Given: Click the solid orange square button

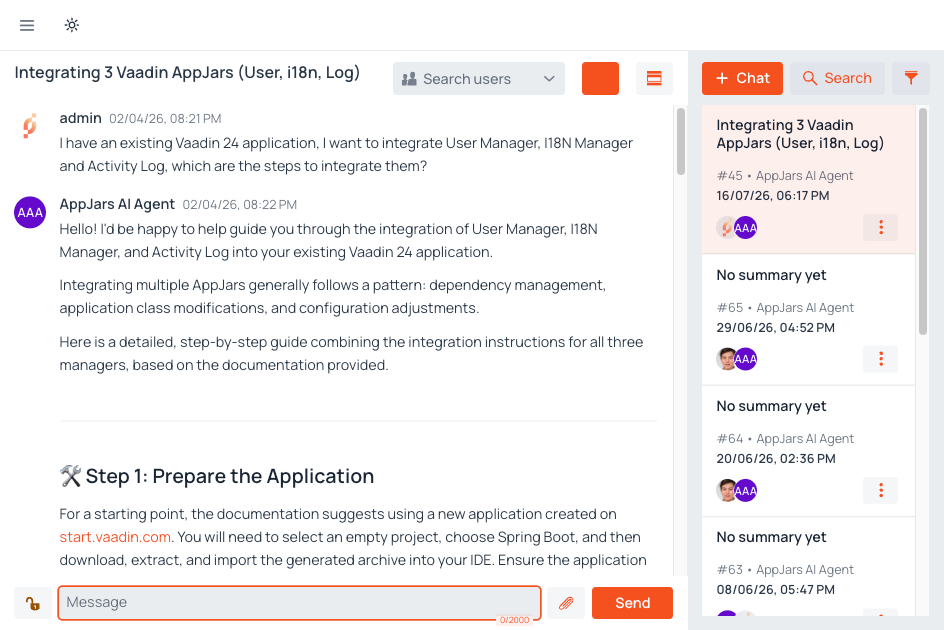Looking at the screenshot, I should 600,78.
